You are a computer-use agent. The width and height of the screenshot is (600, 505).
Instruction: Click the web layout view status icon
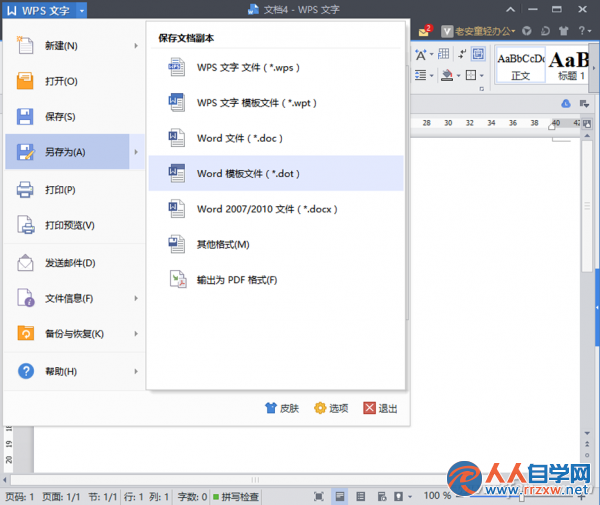coord(382,497)
